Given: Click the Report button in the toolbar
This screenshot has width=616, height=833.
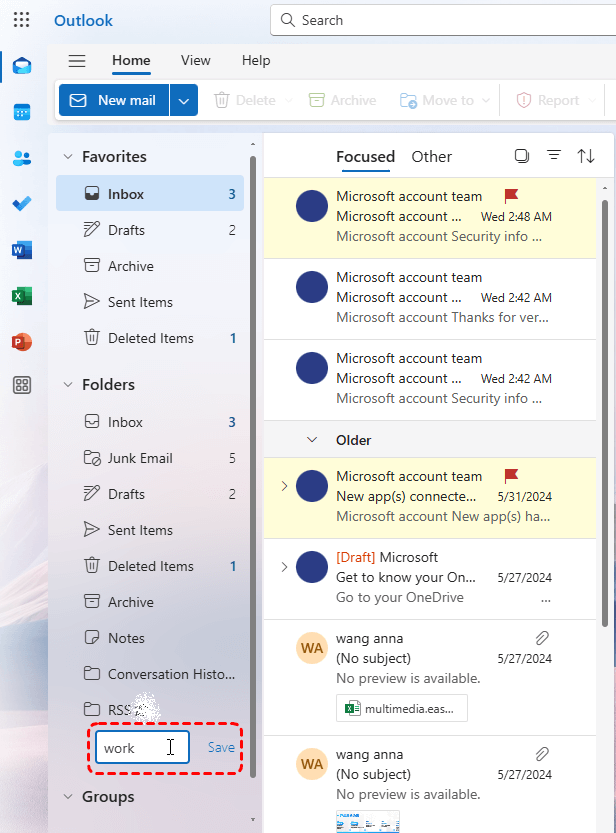Looking at the screenshot, I should 547,100.
